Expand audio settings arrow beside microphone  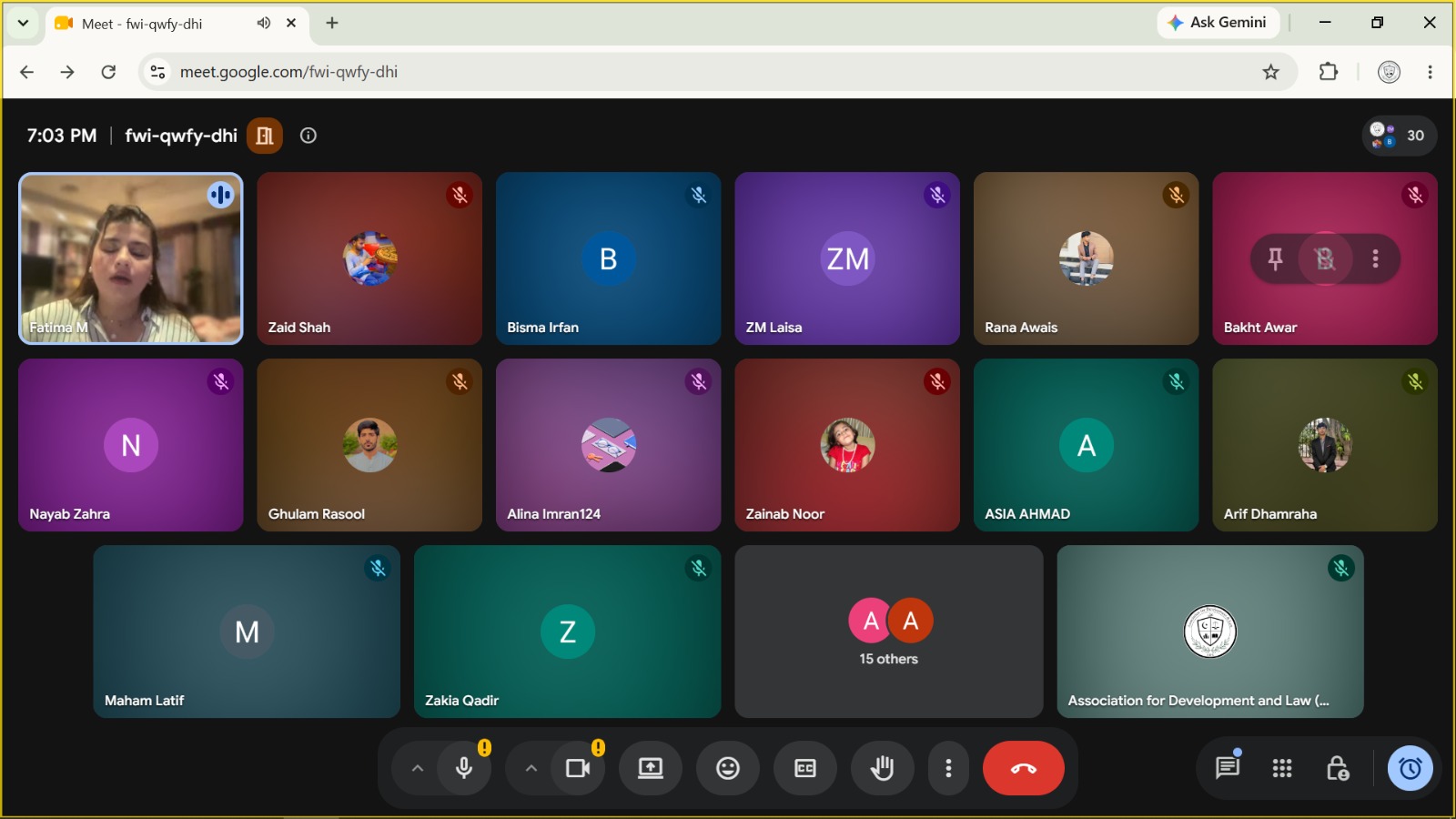[418, 768]
